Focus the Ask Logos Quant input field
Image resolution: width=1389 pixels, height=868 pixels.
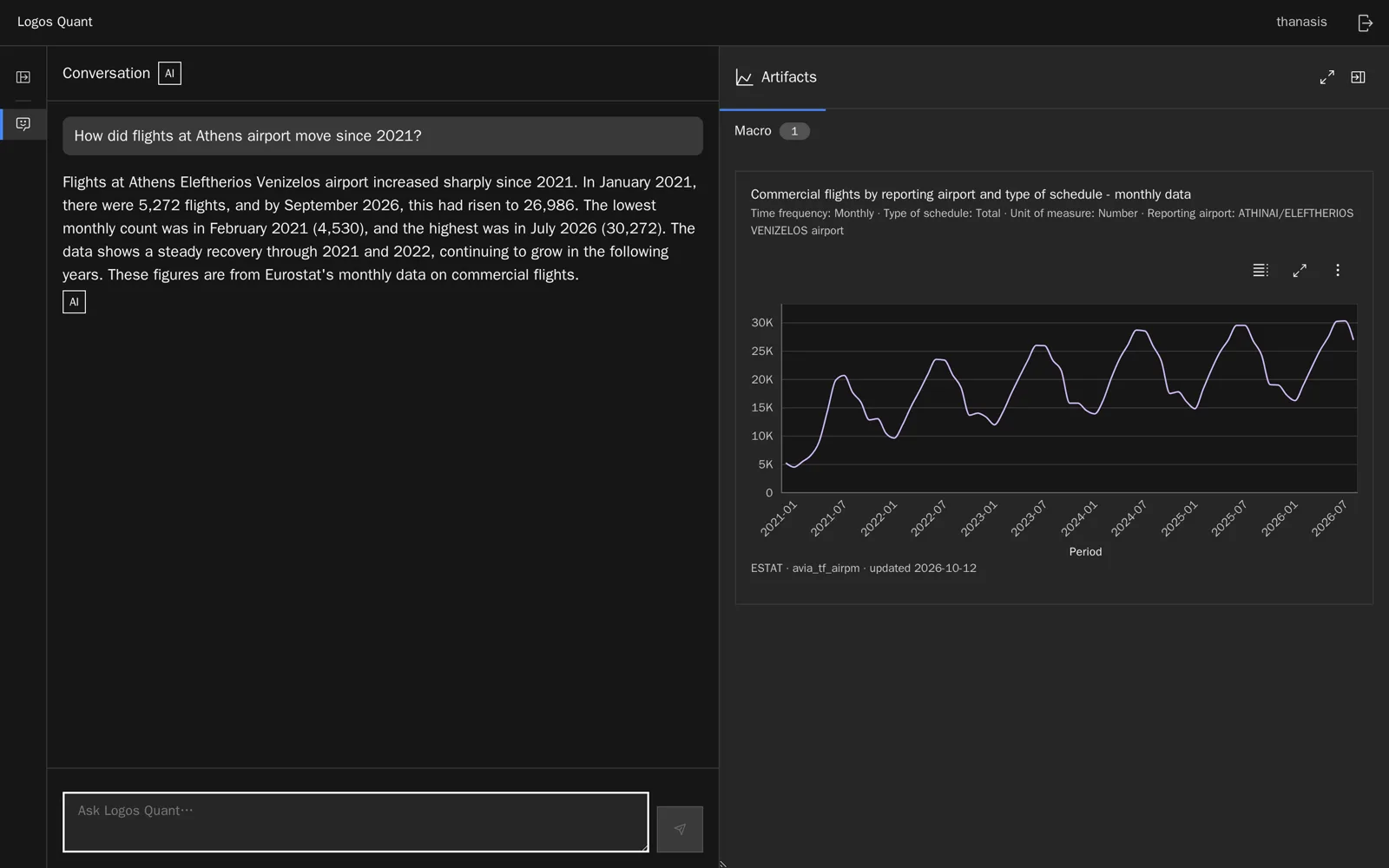[x=356, y=822]
